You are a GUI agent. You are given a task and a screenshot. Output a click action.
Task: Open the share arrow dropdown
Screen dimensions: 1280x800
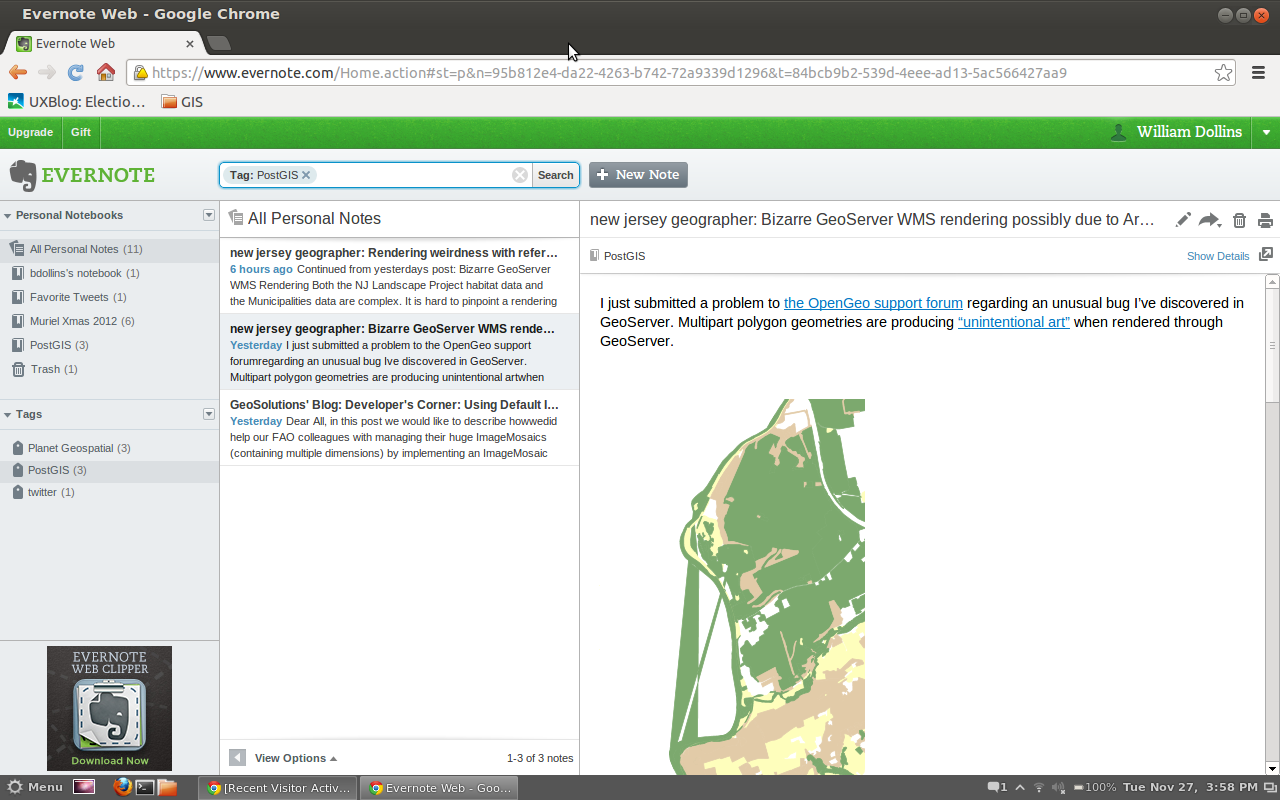point(1220,224)
